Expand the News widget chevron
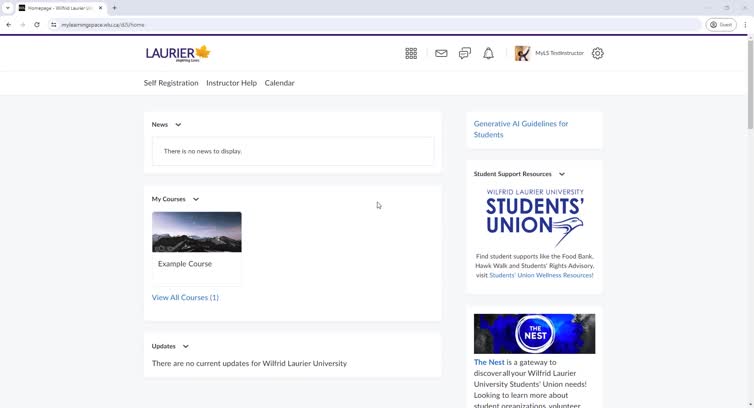 pos(178,125)
